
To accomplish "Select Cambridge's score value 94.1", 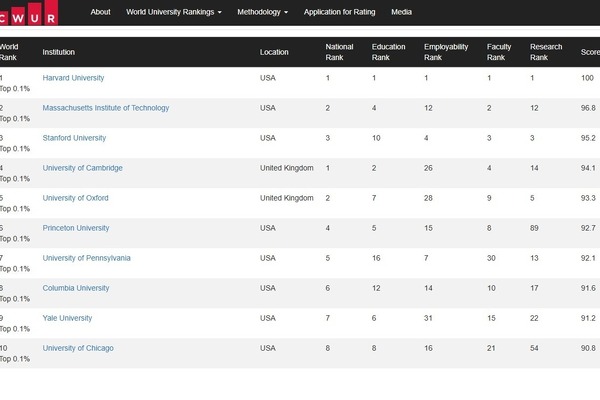I will pyautogui.click(x=588, y=168).
